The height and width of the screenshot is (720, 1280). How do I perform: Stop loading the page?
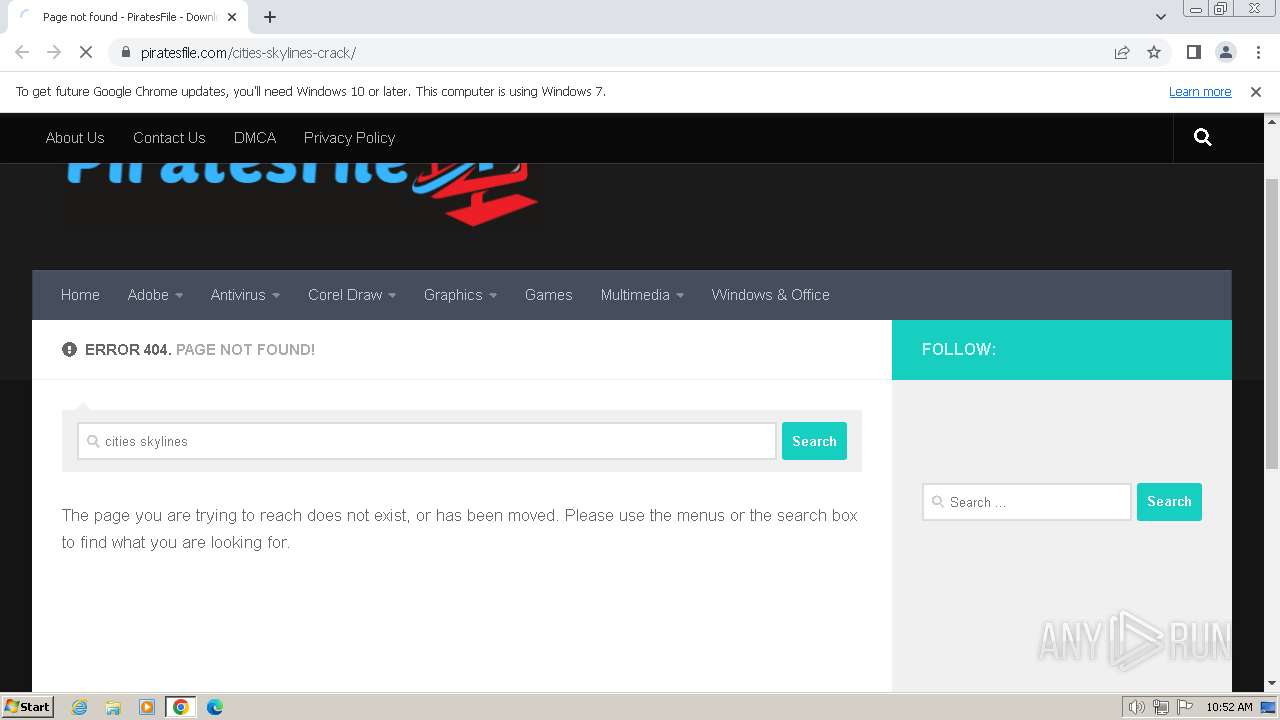(86, 52)
